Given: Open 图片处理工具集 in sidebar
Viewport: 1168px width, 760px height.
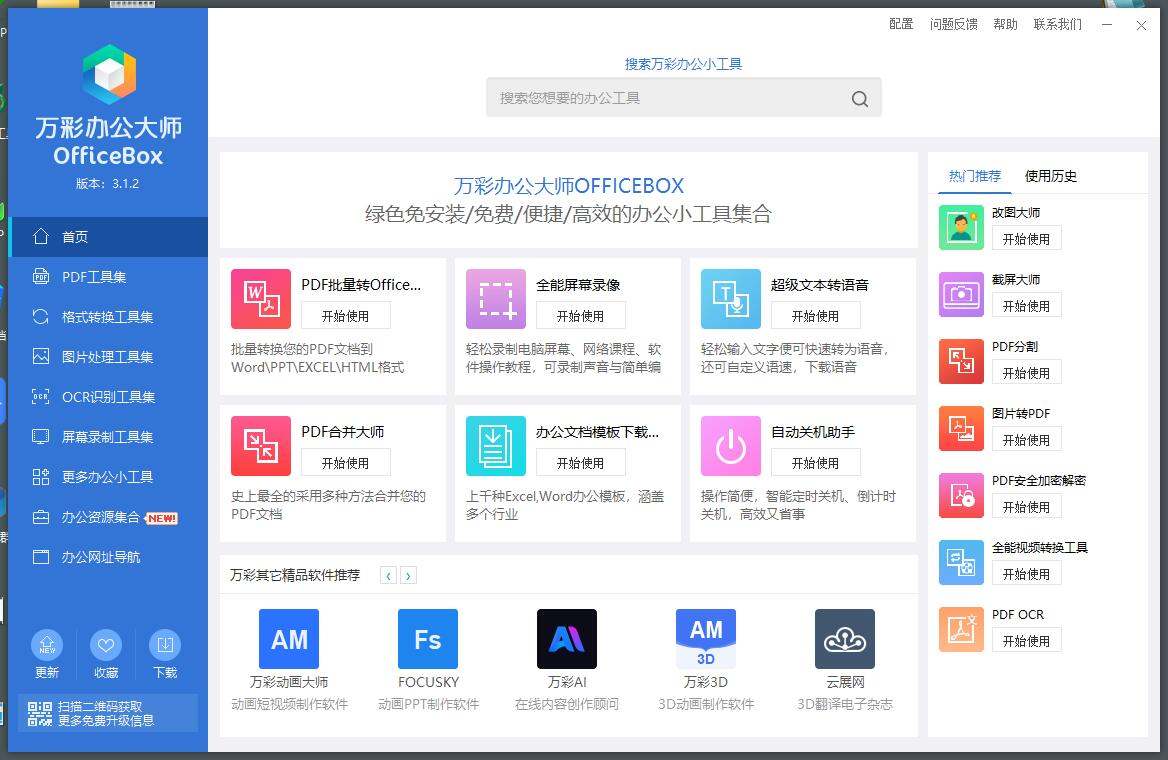Looking at the screenshot, I should (109, 357).
